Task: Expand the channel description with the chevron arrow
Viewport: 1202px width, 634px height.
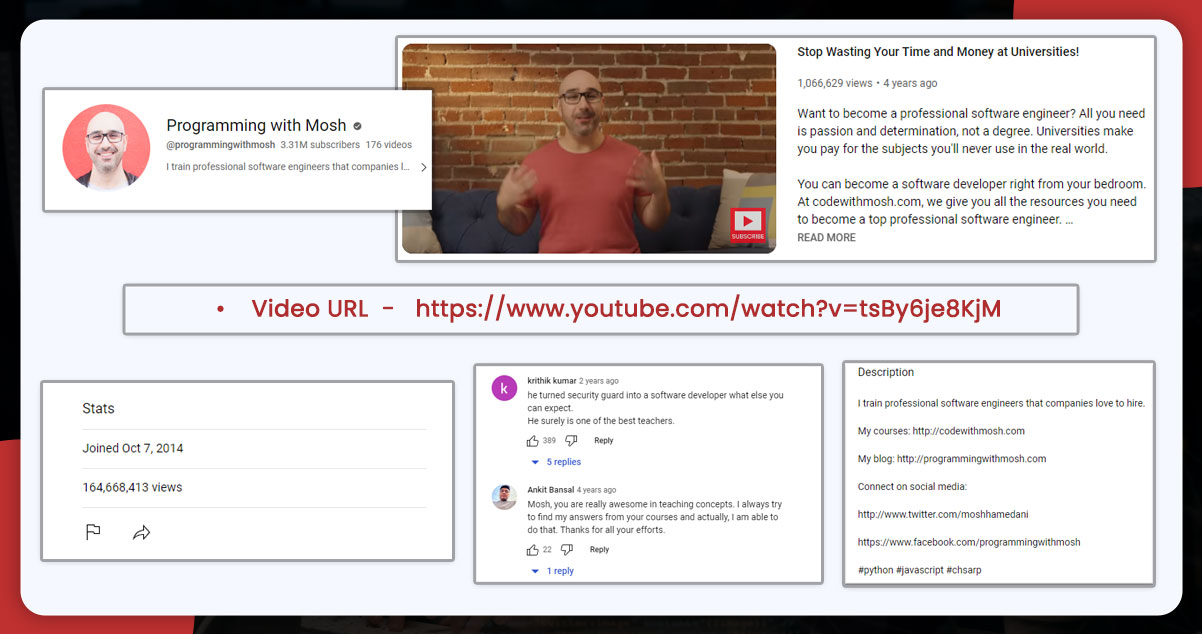Action: pyautogui.click(x=423, y=167)
